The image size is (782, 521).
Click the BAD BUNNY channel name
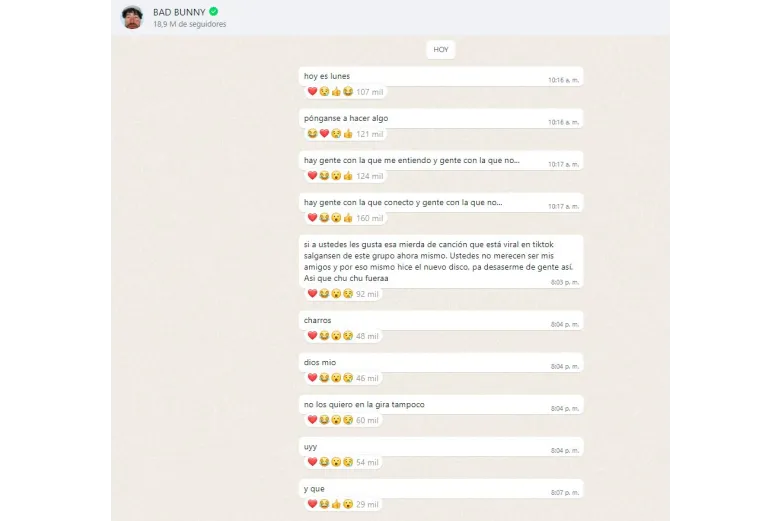(178, 12)
